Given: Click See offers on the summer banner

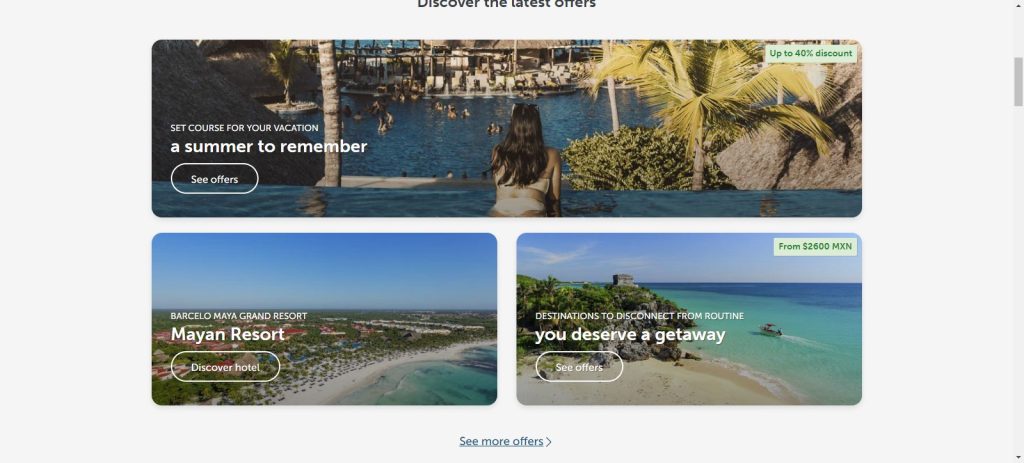Looking at the screenshot, I should [x=214, y=178].
